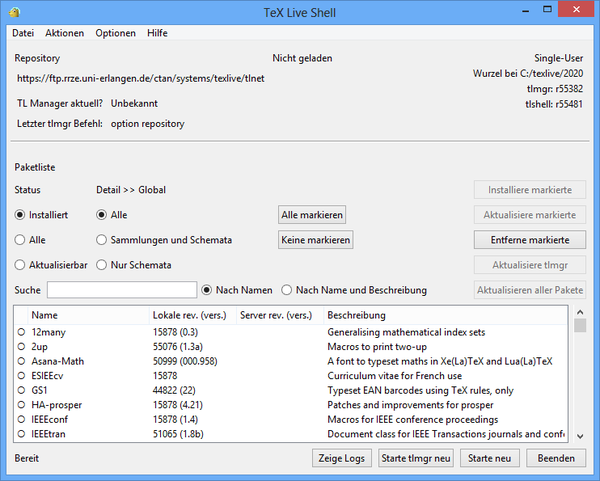Click Aktualisieren aller Pakete button
Viewport: 600px width, 481px height.
[530, 290]
